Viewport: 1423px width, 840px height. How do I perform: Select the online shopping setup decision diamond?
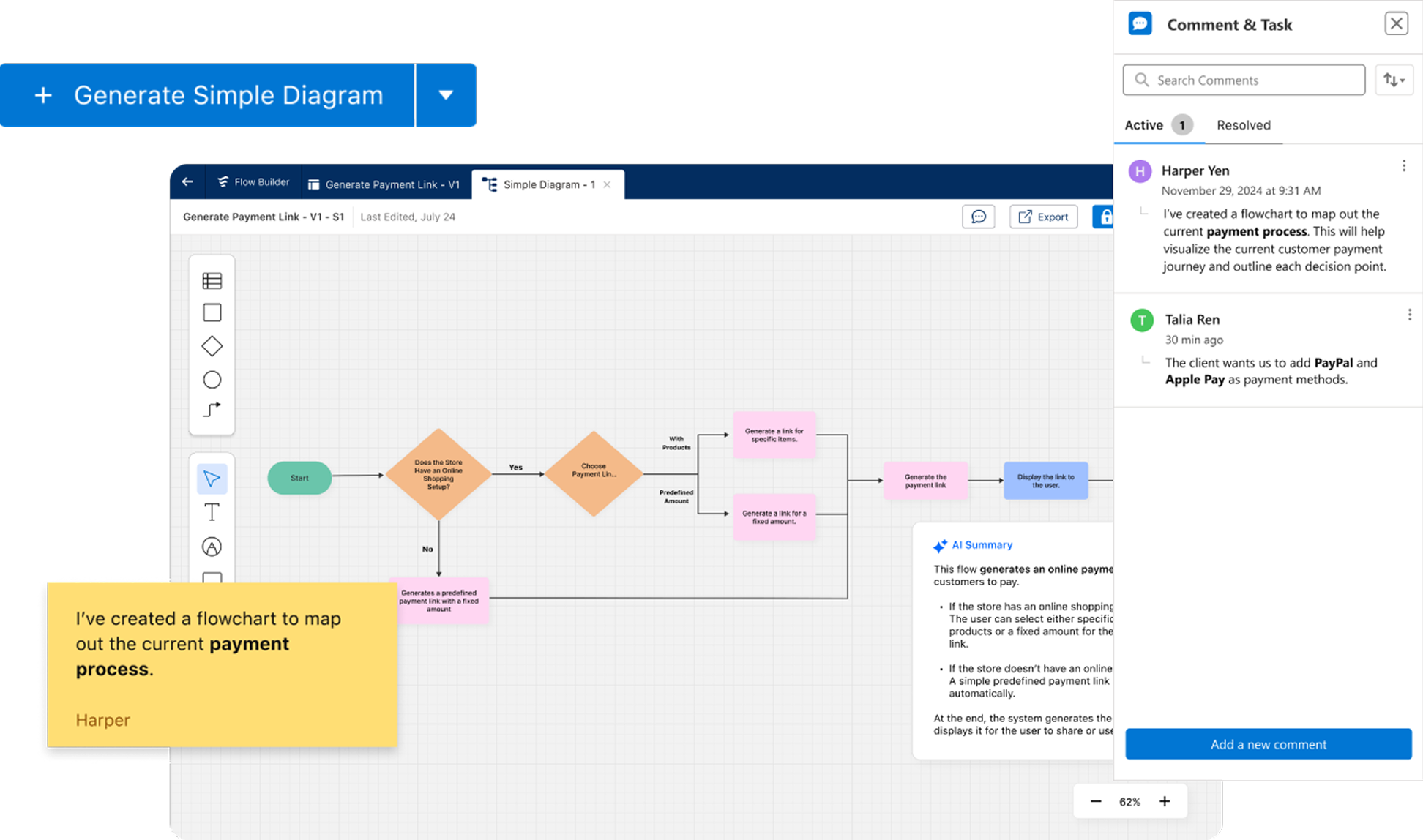tap(438, 474)
